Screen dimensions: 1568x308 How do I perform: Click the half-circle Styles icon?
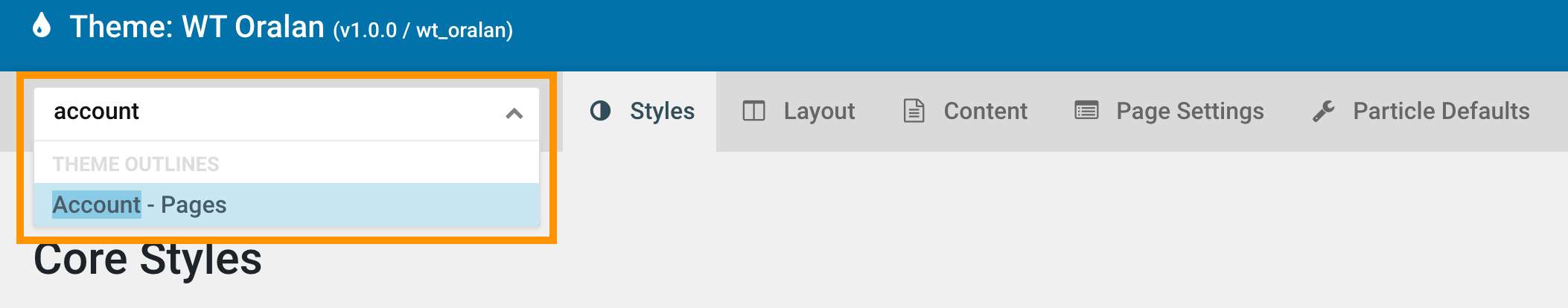click(x=600, y=111)
